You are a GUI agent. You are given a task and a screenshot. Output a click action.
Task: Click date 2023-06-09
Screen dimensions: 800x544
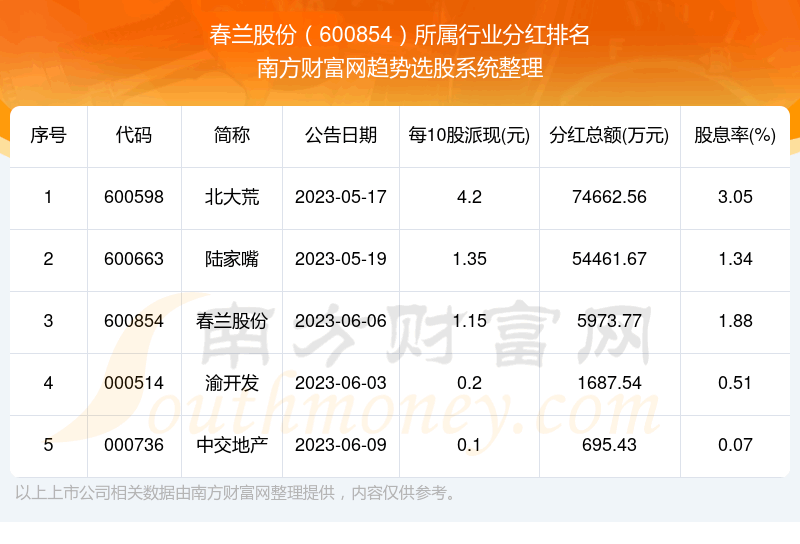click(341, 445)
